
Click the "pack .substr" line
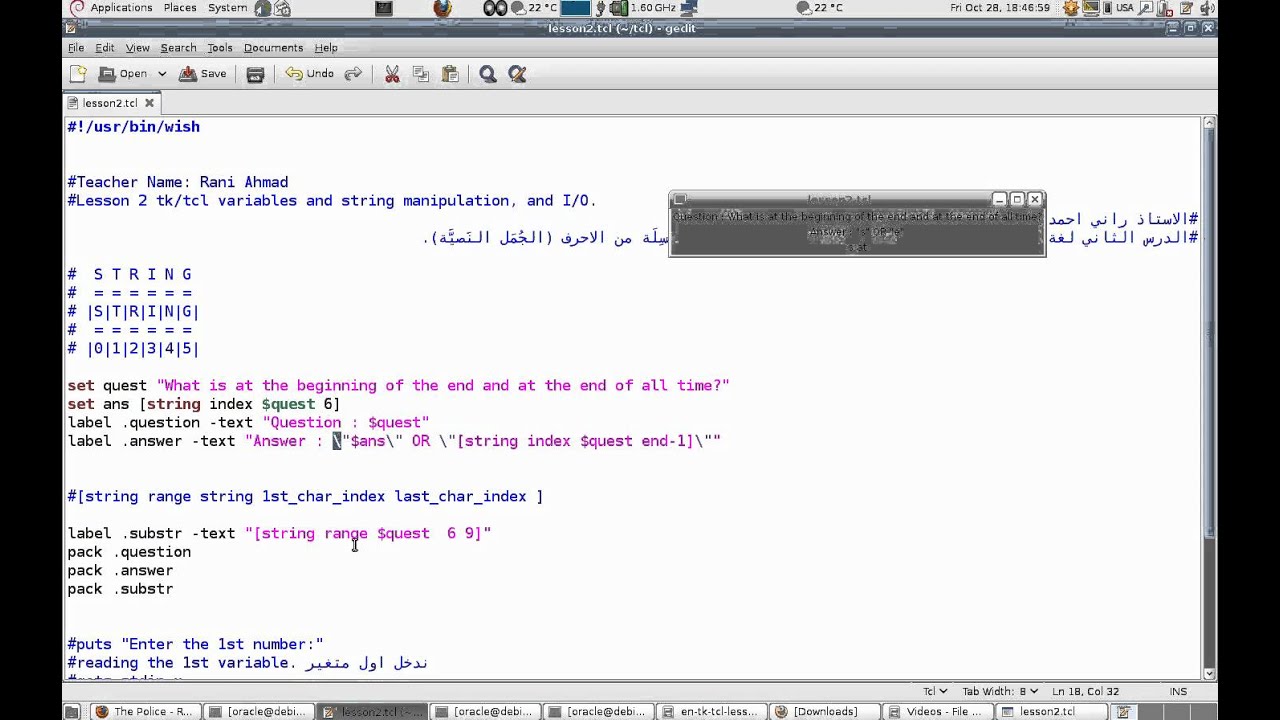[120, 589]
